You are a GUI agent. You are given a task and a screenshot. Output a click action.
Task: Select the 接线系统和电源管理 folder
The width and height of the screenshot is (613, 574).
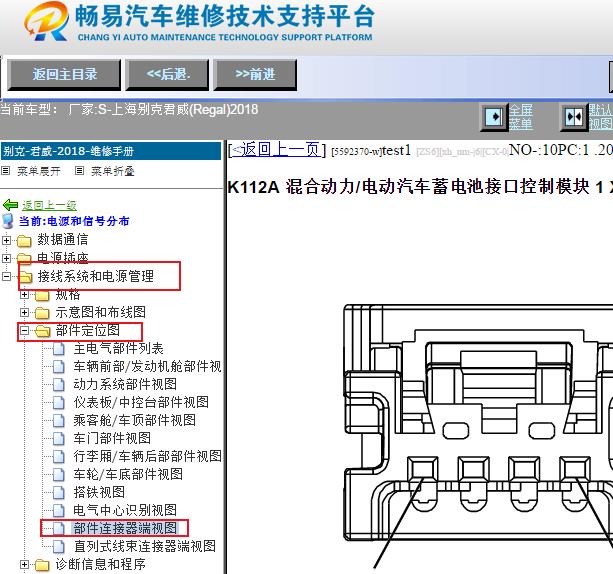click(95, 276)
